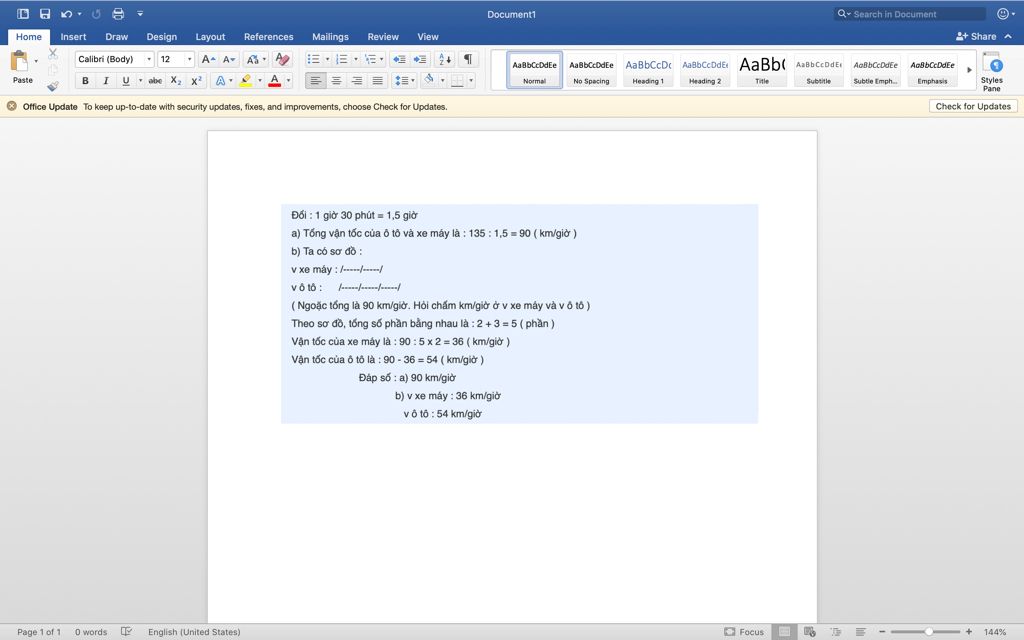Open the Paste options dropdown arrow

pos(36,61)
